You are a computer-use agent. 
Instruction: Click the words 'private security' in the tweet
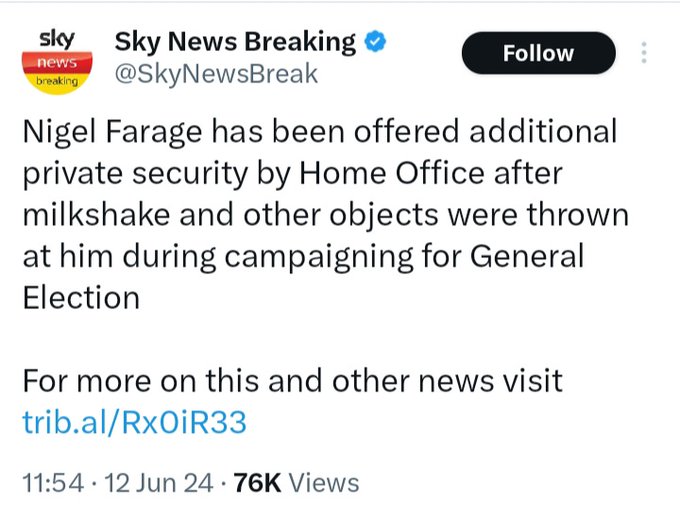tap(135, 174)
